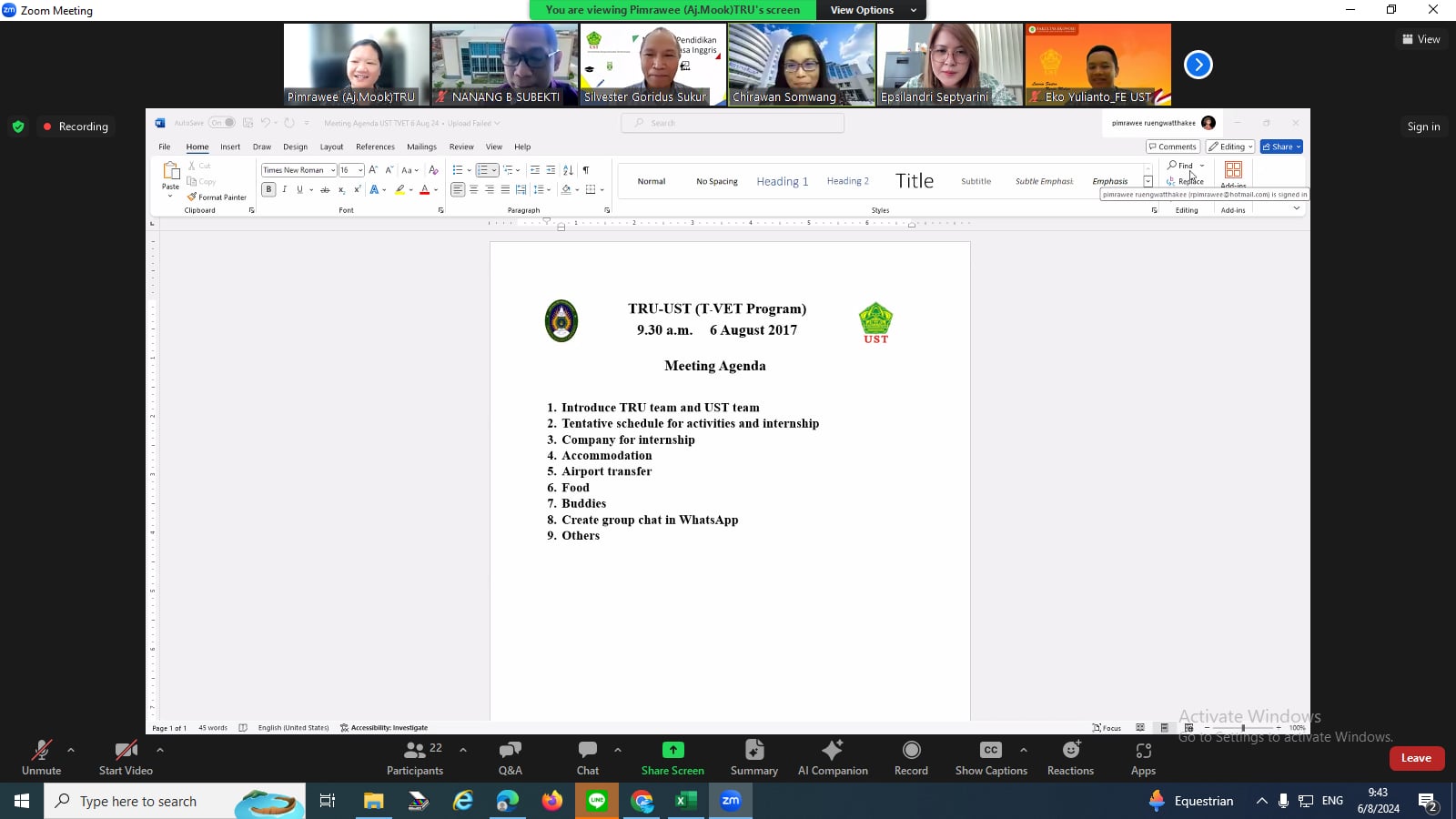Click the green Share Screen icon
The height and width of the screenshot is (819, 1456).
(x=672, y=750)
